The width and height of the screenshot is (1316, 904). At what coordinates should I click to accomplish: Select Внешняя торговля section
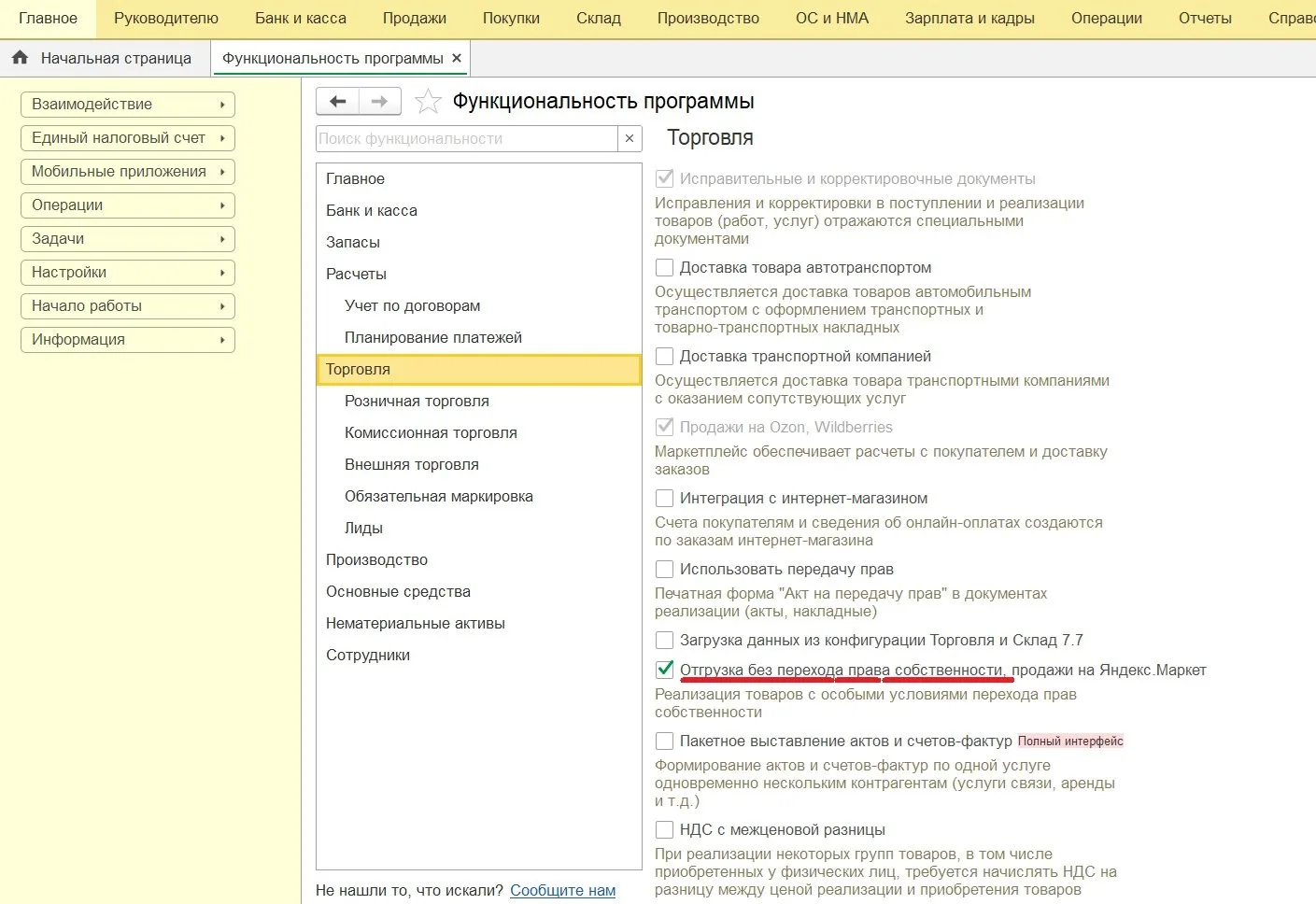479,464
